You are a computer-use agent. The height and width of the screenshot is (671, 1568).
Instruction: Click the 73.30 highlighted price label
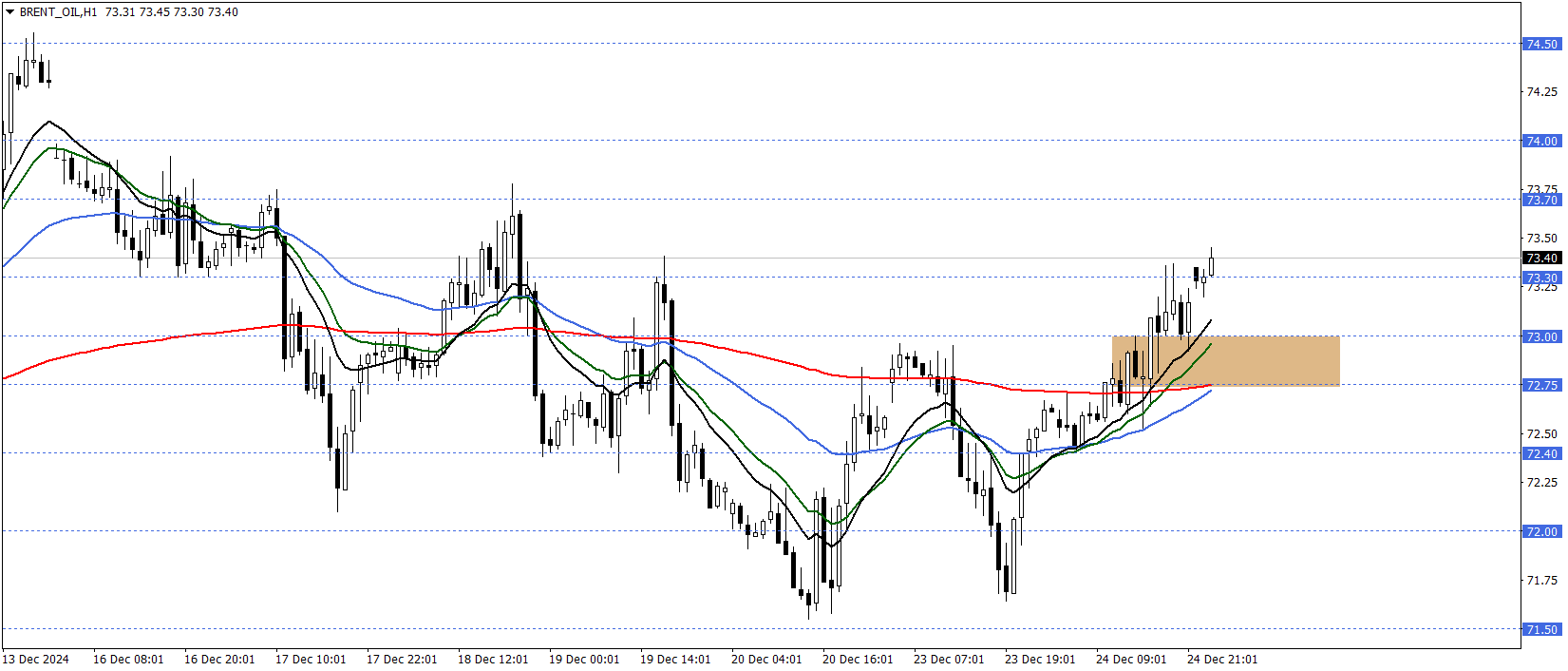coord(1541,278)
